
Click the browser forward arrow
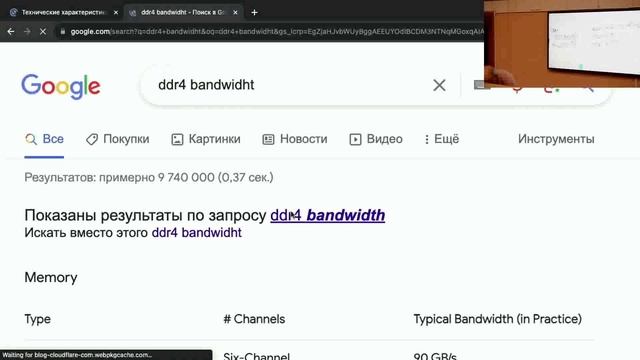click(27, 31)
